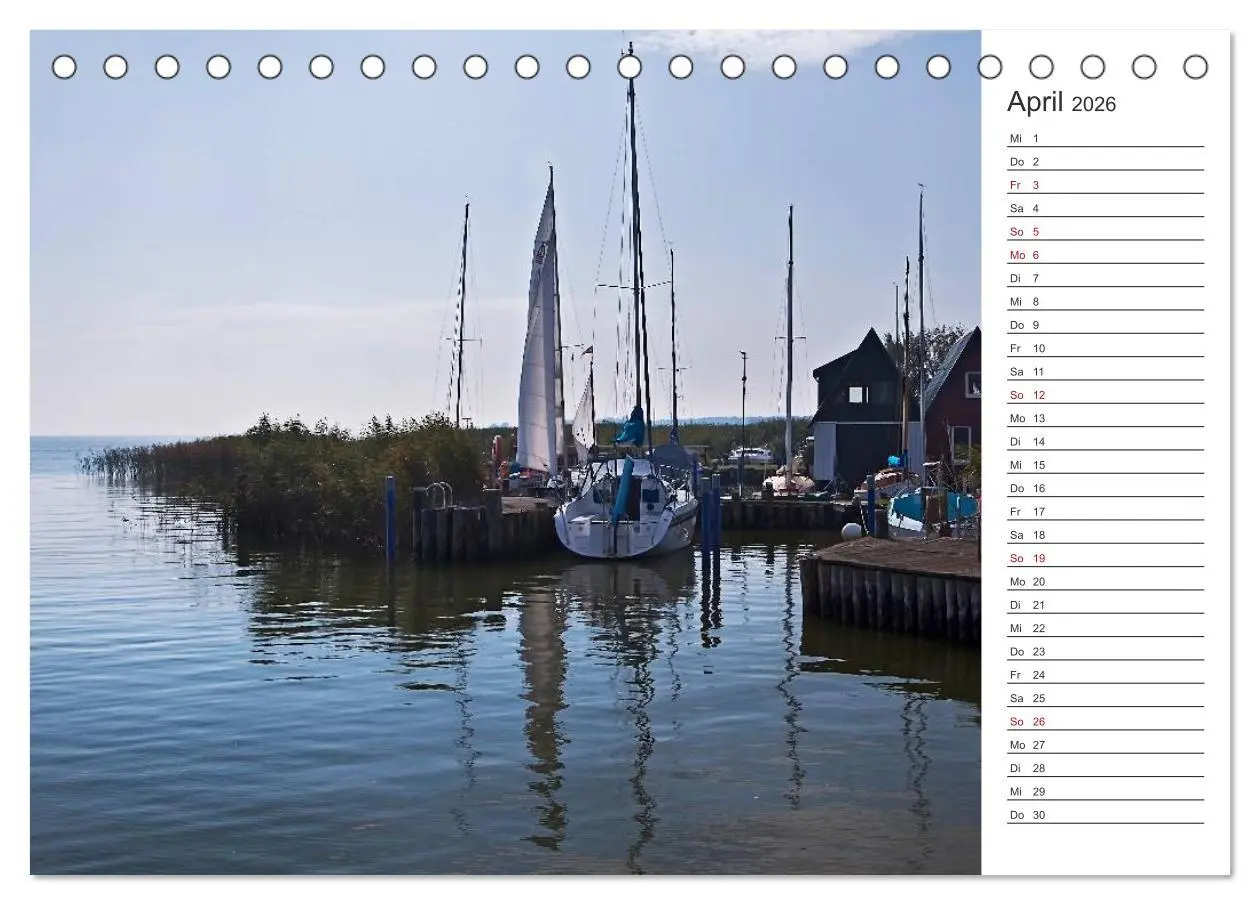Select the 'Sa 11' date row

(x=1105, y=371)
